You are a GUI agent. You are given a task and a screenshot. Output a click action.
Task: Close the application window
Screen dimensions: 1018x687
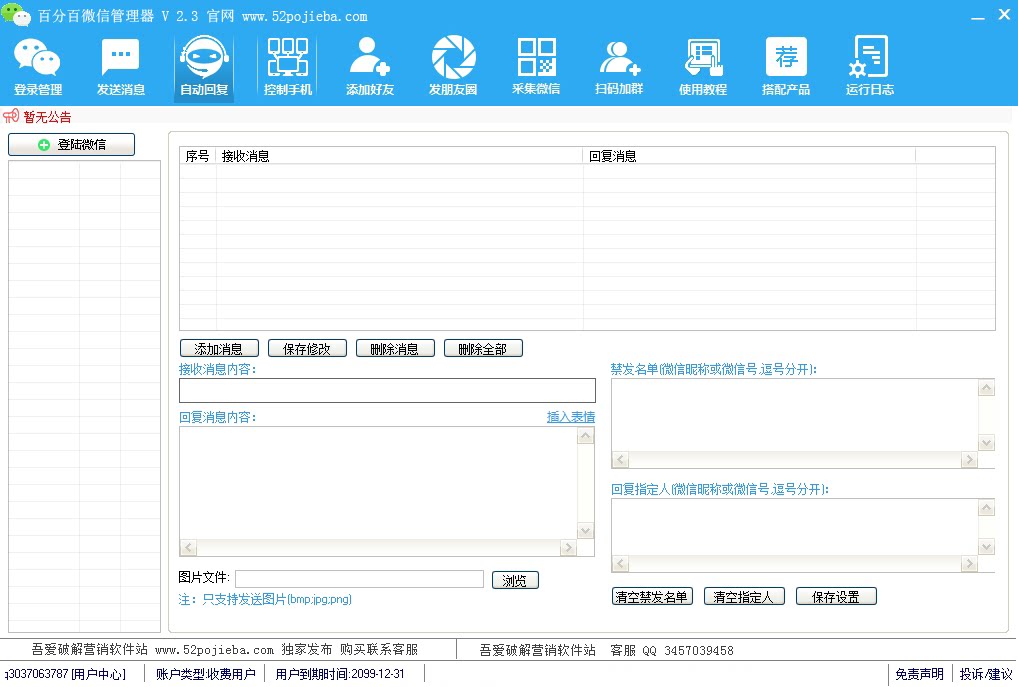coord(1004,14)
